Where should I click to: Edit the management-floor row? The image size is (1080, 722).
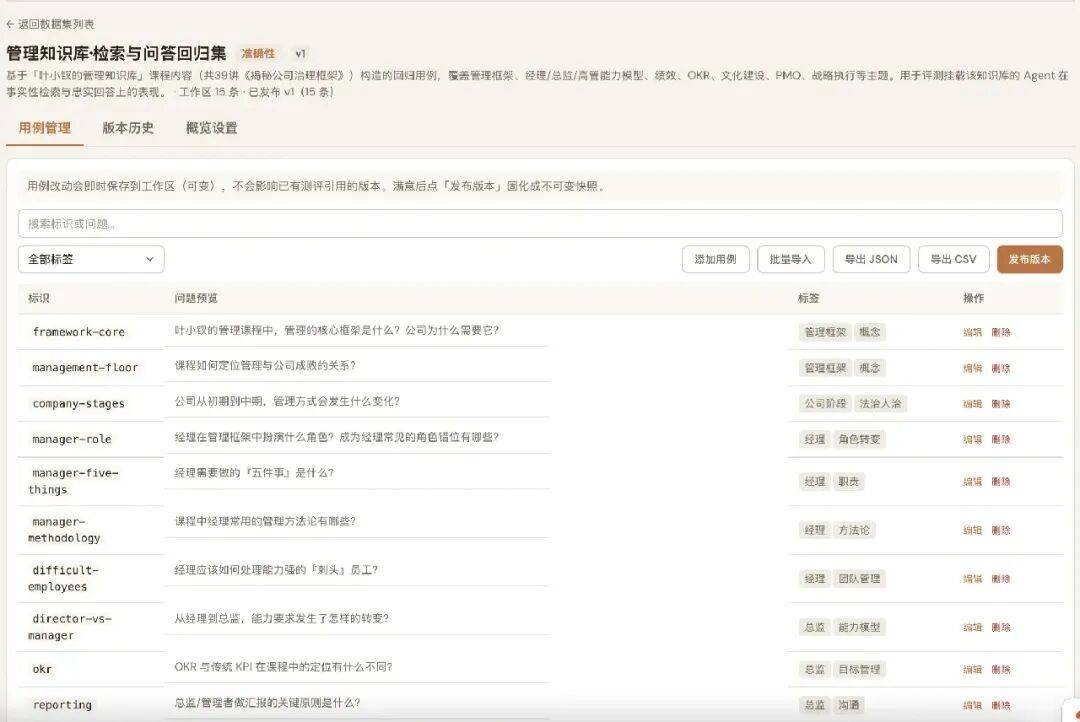(x=973, y=368)
